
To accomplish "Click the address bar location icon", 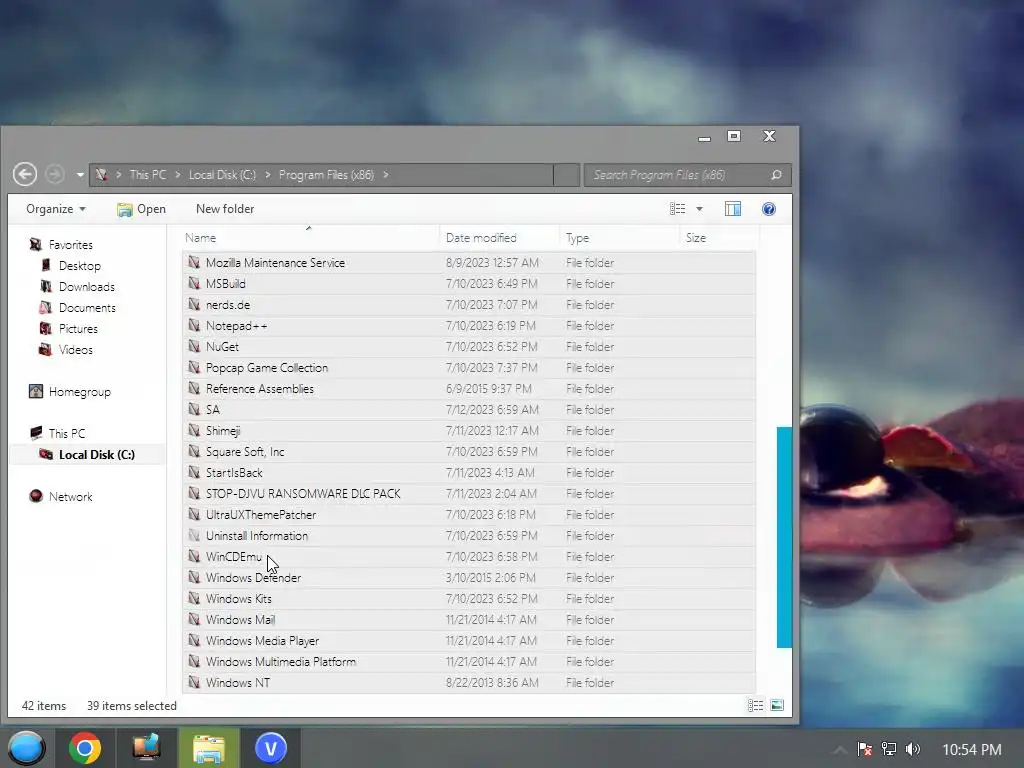I will tap(101, 174).
